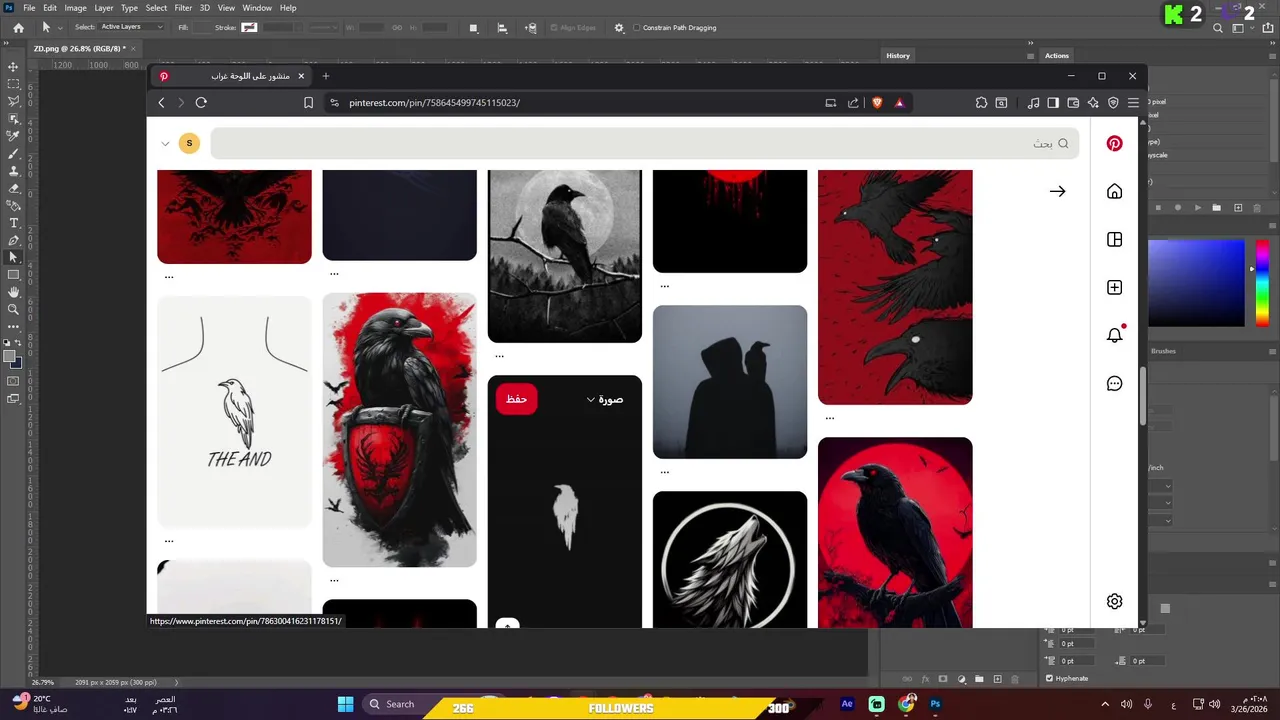Select the Move tool in Photoshop toolbar
This screenshot has width=1280, height=720.
point(13,67)
